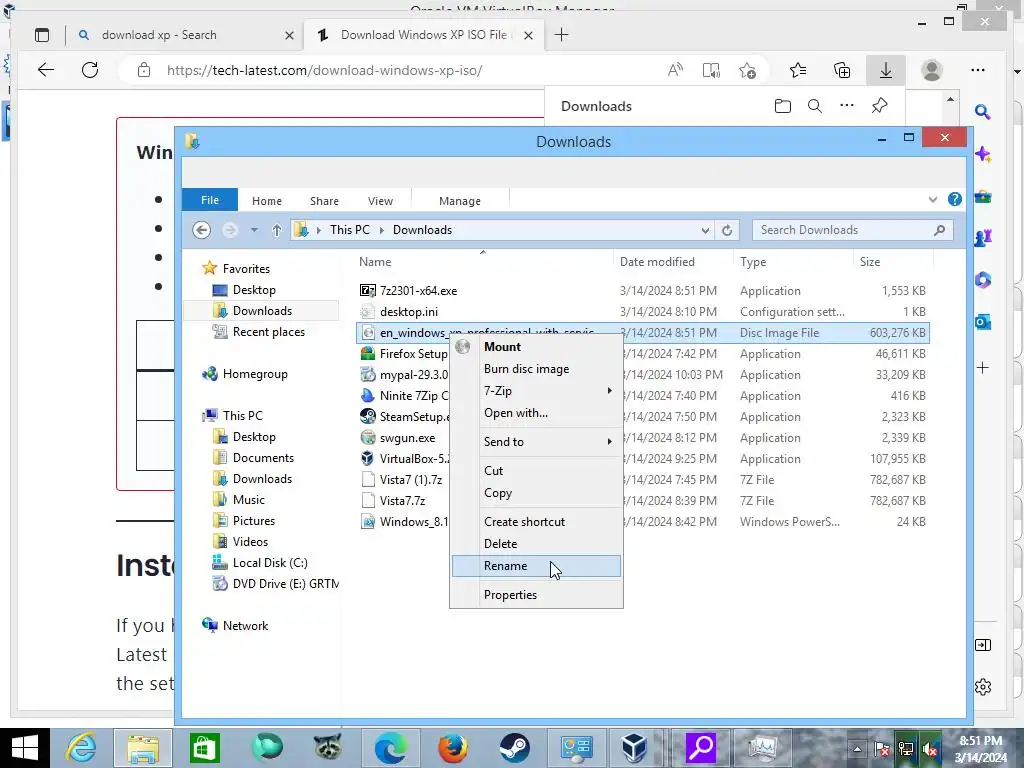Open the File ribbon tab
1024x768 pixels.
[210, 200]
